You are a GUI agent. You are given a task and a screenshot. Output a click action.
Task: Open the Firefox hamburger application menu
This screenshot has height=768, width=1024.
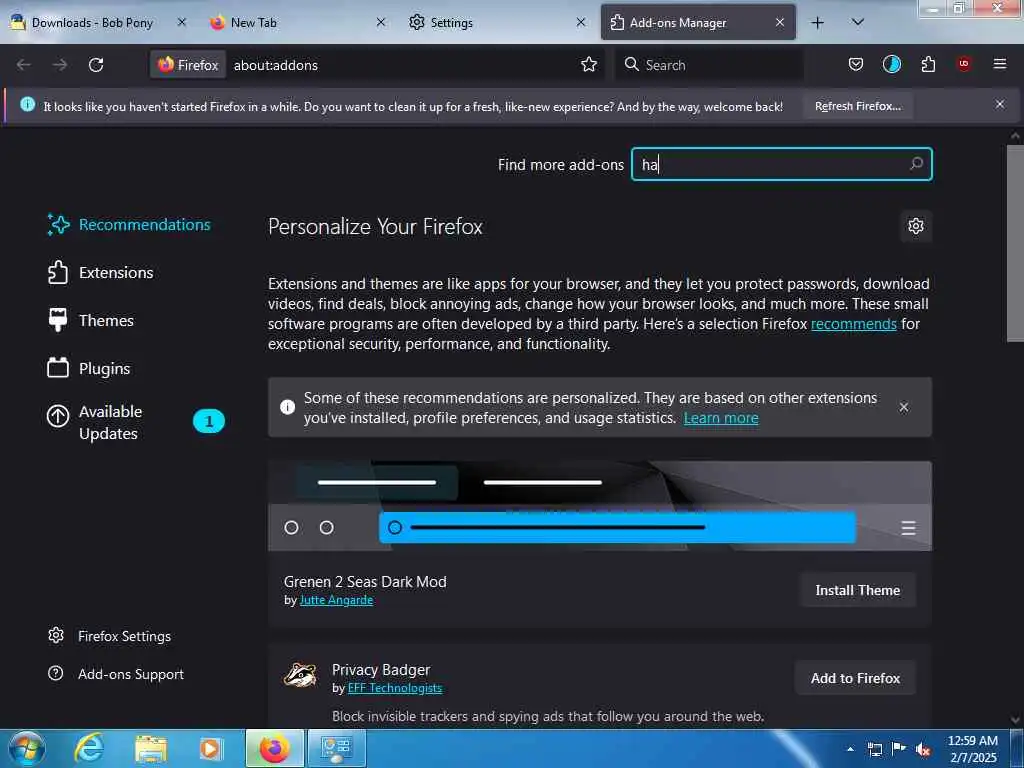[1000, 64]
